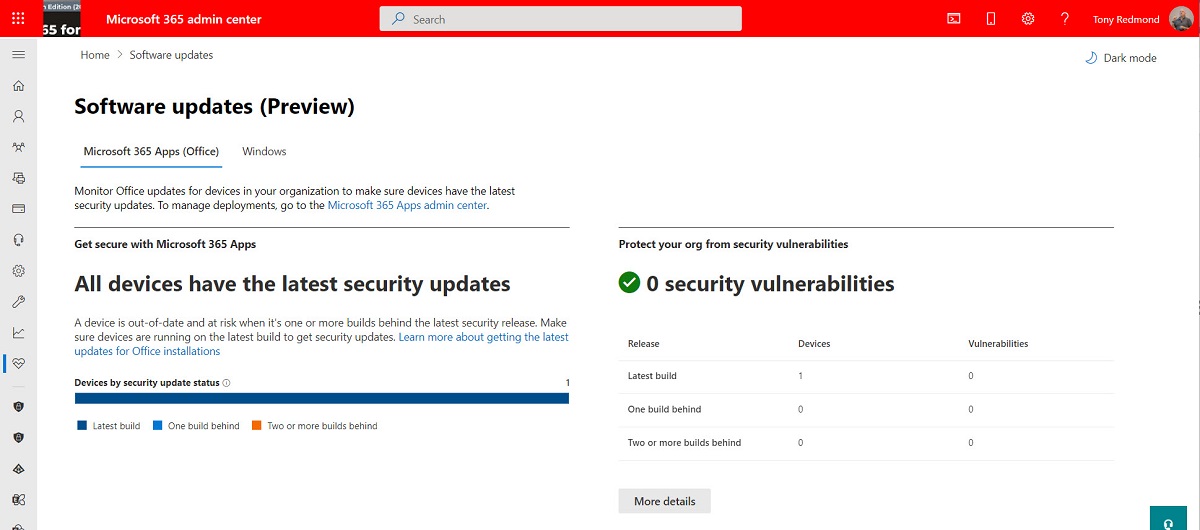
Task: Click Two or more builds behind swatch
Action: coord(256,426)
